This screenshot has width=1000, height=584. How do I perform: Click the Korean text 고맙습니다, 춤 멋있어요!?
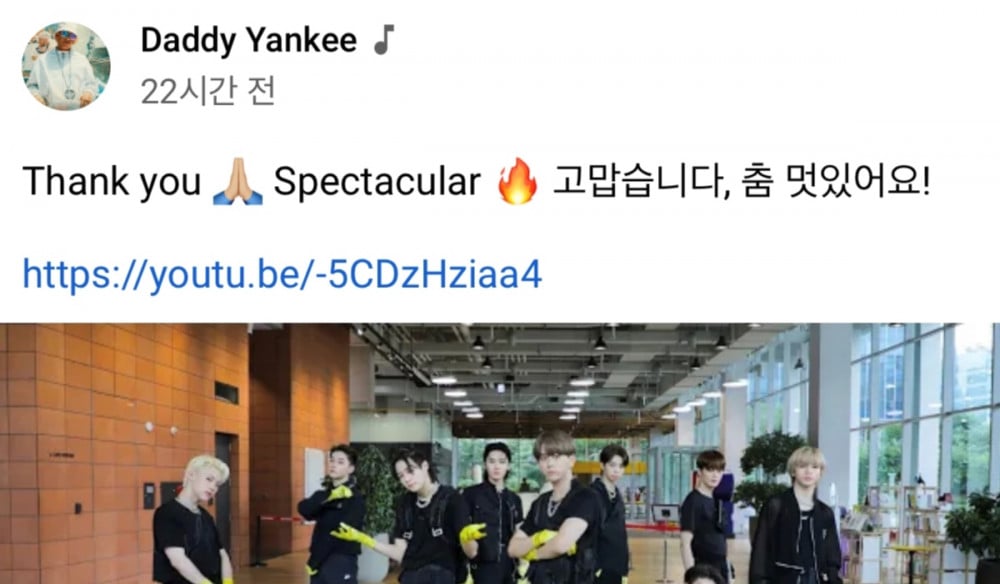[x=742, y=182]
